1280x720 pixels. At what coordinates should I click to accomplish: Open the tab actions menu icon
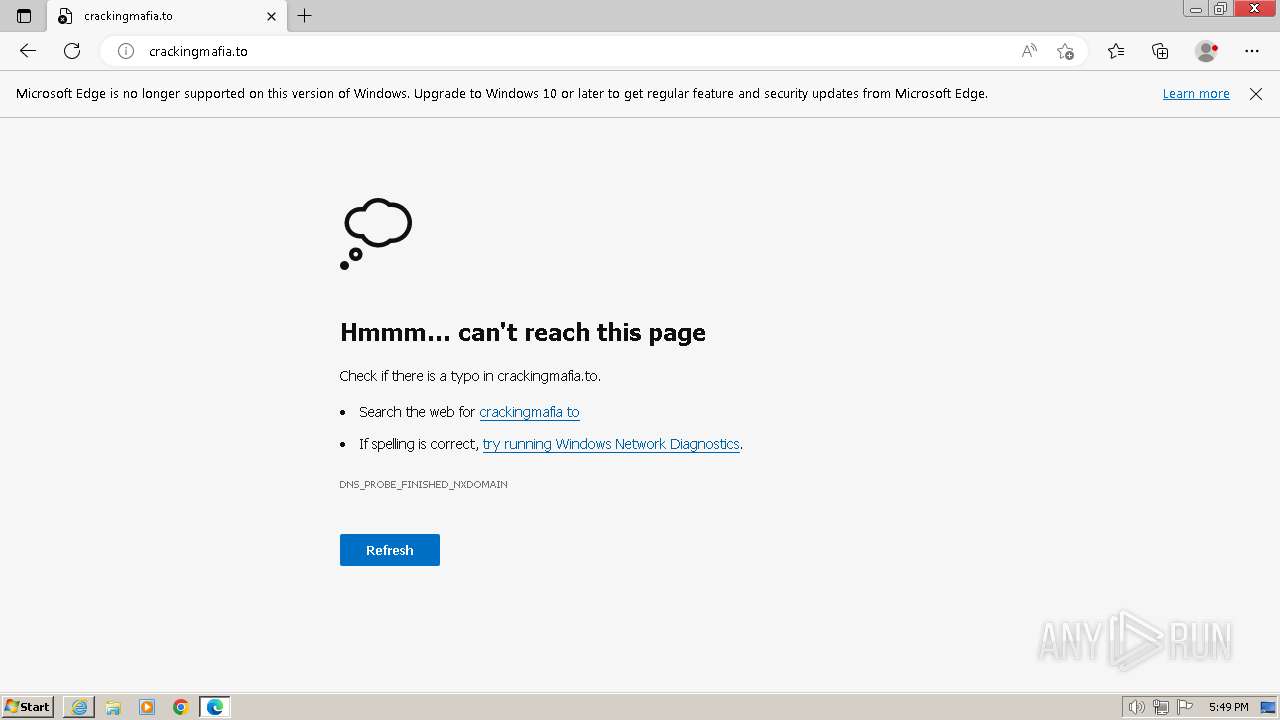click(24, 16)
